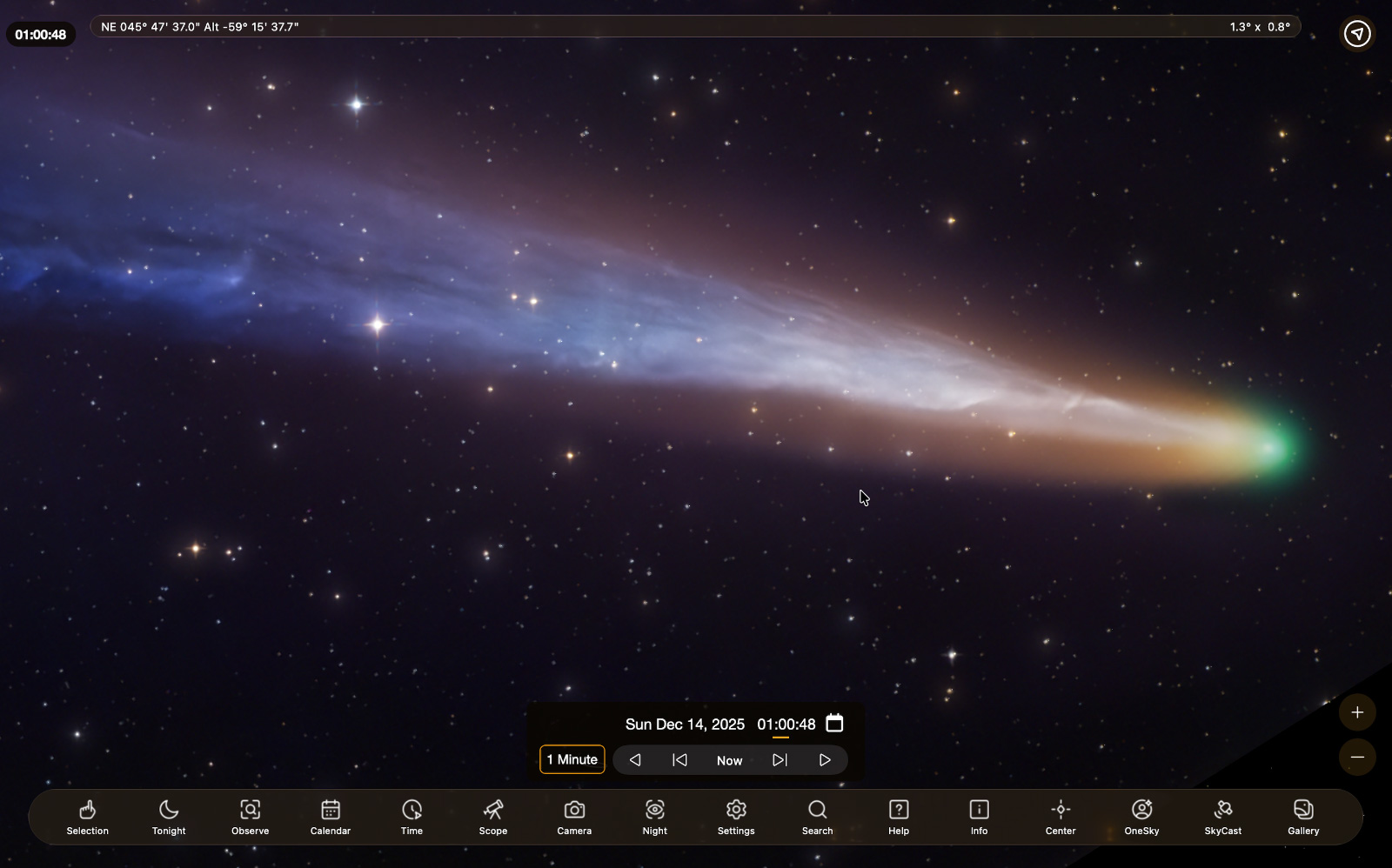The width and height of the screenshot is (1392, 868).
Task: Open the Help panel
Action: 899,818
